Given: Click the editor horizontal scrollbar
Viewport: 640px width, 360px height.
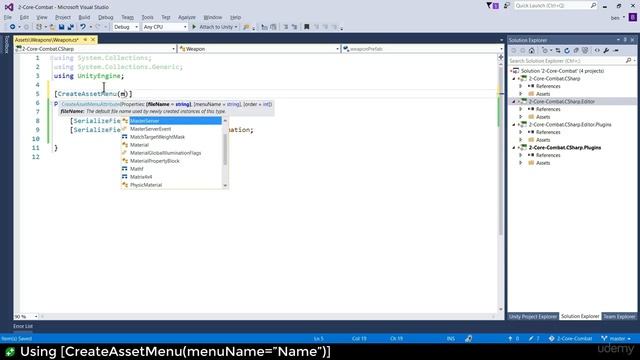Looking at the screenshot, I should [267, 316].
